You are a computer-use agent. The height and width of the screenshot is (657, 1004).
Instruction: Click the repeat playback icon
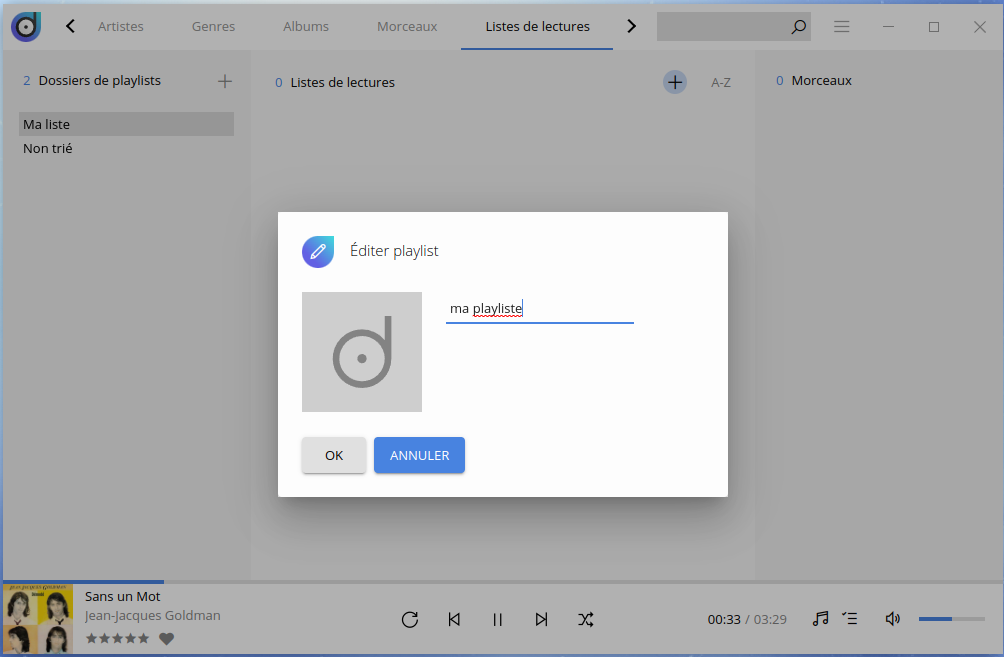click(409, 619)
